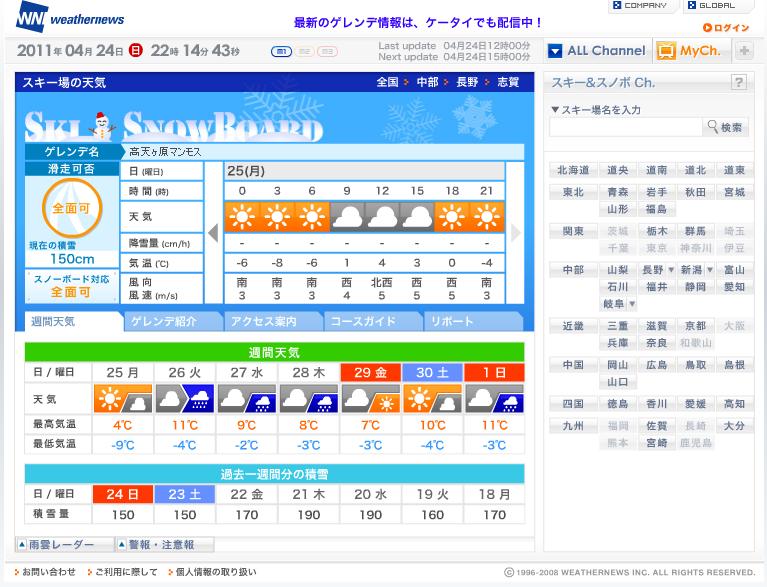Click the top banner about ゲレンデ情報

[x=418, y=23]
